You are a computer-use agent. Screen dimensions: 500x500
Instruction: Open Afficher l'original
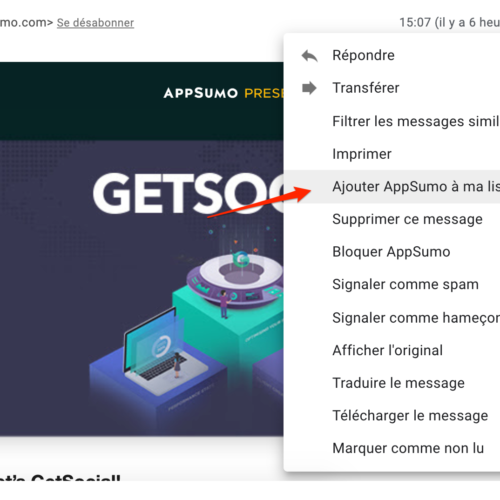[392, 350]
